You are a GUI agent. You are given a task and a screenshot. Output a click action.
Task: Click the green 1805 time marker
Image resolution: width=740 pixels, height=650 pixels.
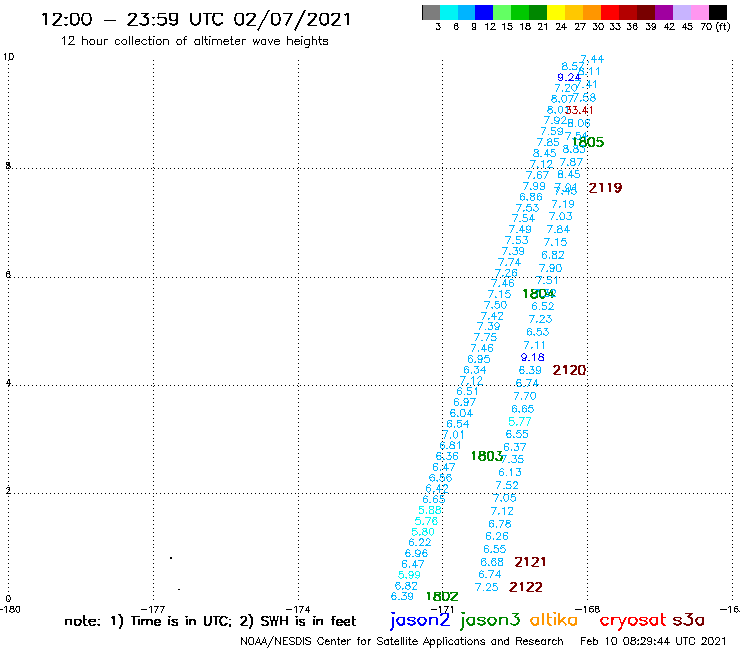pyautogui.click(x=588, y=142)
